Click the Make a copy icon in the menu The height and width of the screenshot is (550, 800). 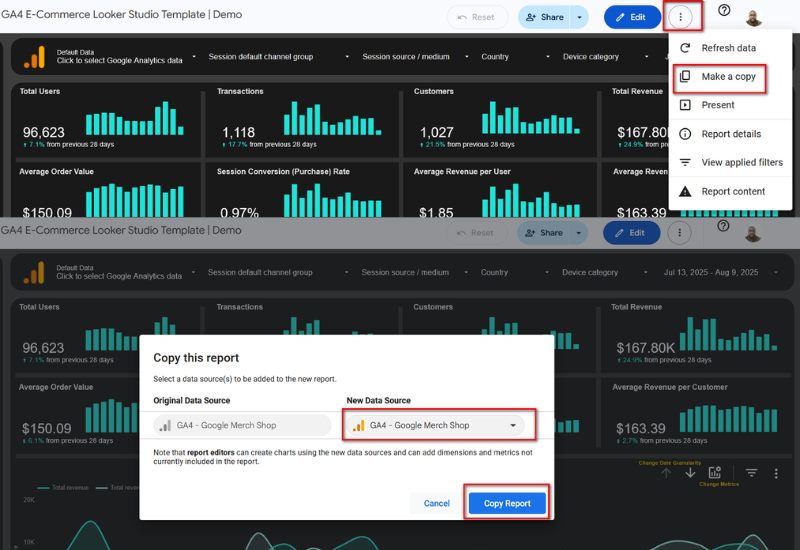[685, 77]
